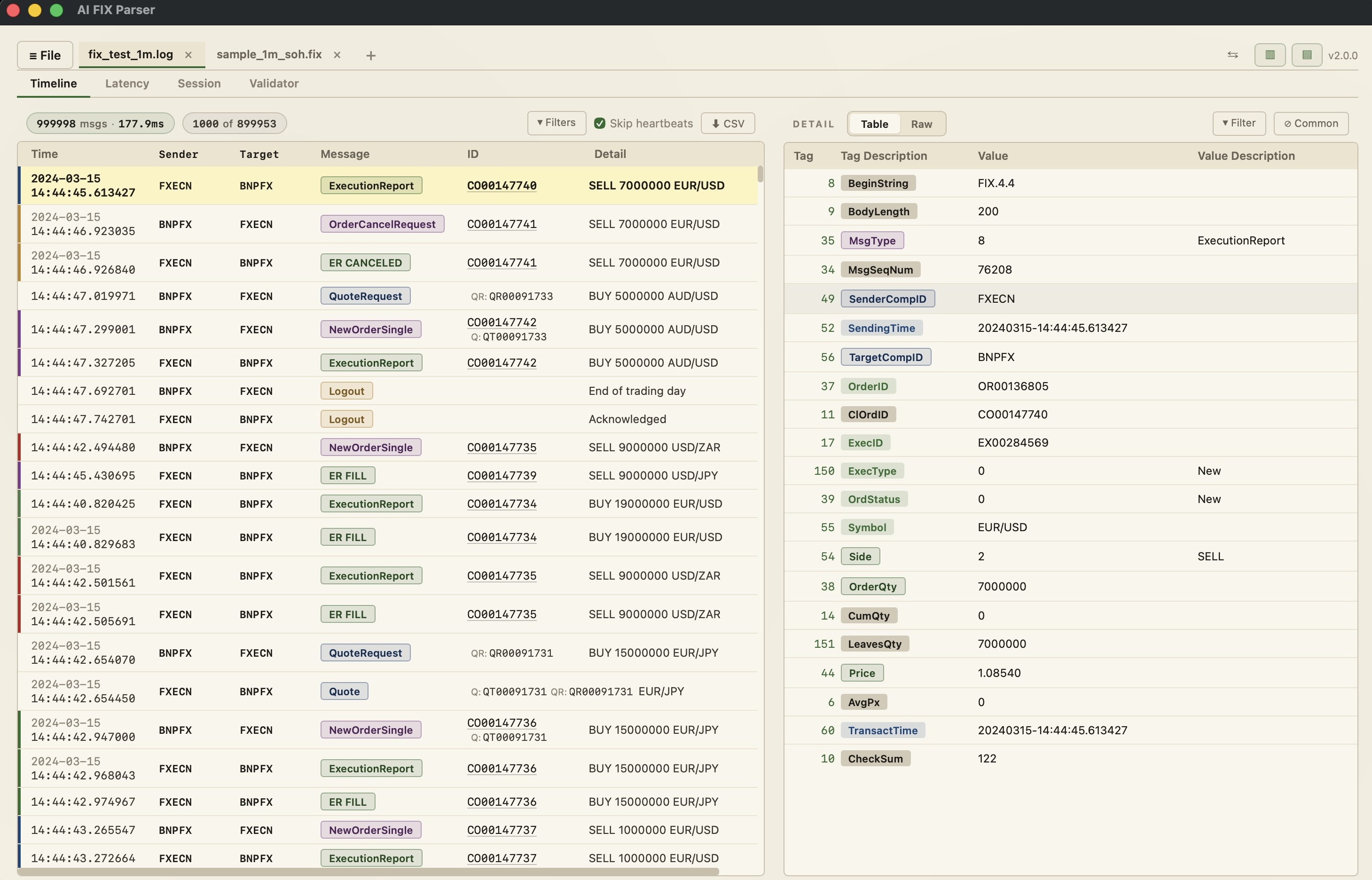Expand the timeline Filters dropdown

pyautogui.click(x=557, y=123)
